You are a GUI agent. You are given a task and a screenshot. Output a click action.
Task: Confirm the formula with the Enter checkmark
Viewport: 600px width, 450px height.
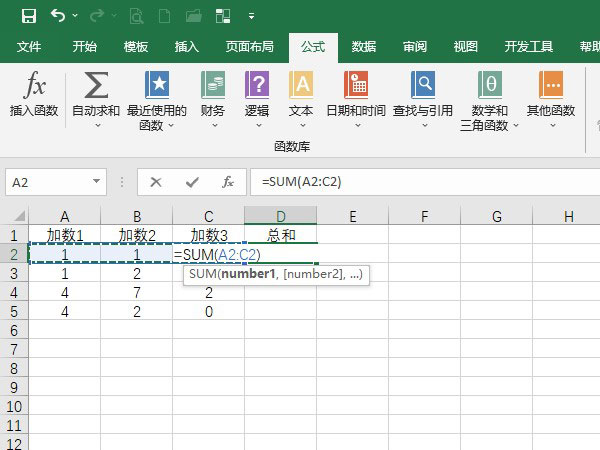[x=192, y=182]
